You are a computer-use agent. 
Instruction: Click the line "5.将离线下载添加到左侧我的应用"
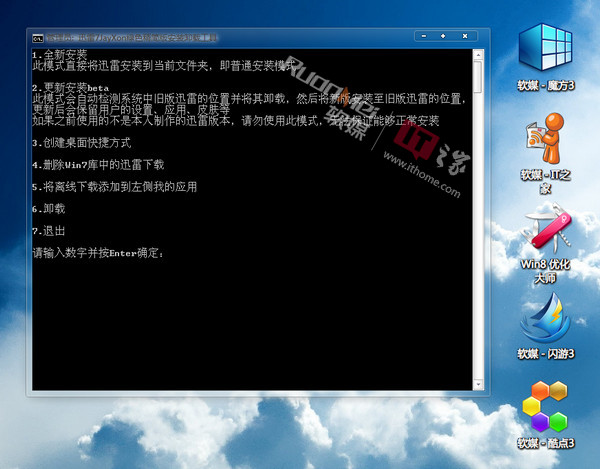point(115,187)
